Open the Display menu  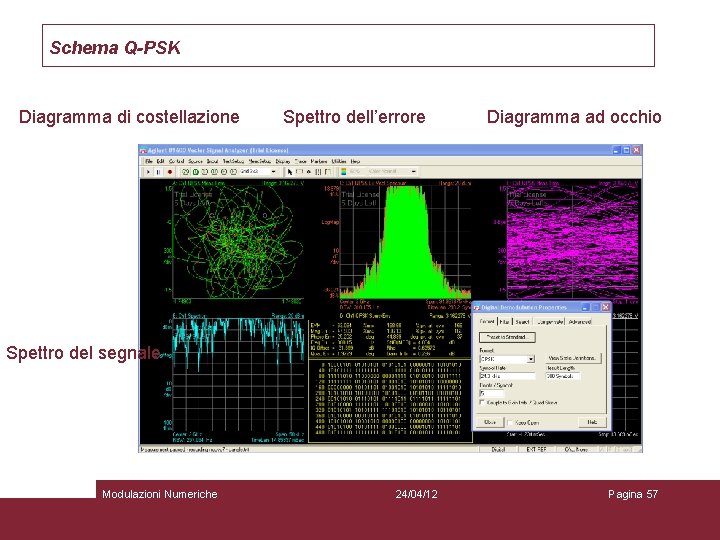tap(283, 161)
